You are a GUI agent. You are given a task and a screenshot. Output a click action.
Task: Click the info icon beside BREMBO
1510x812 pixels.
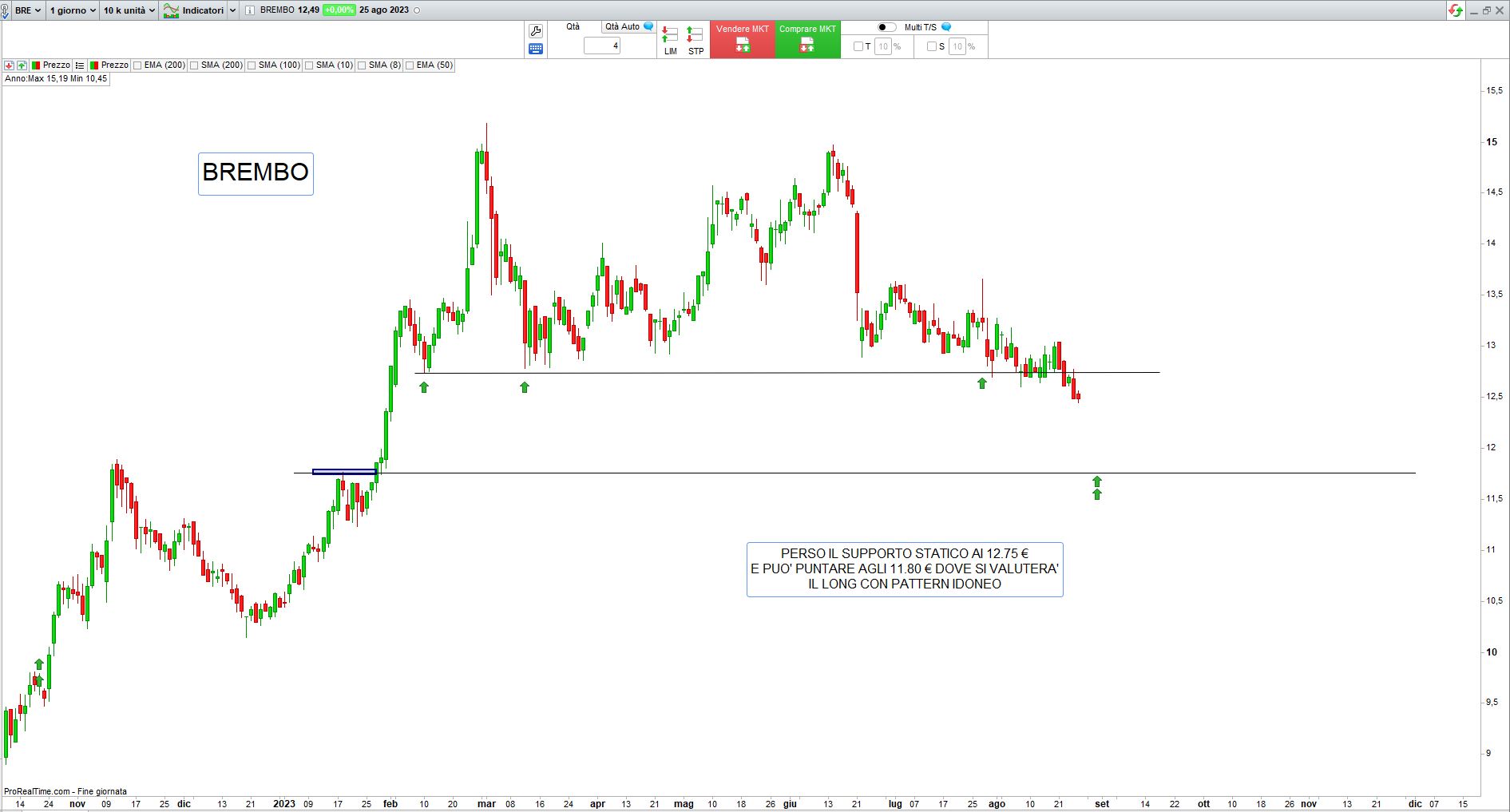click(x=250, y=10)
